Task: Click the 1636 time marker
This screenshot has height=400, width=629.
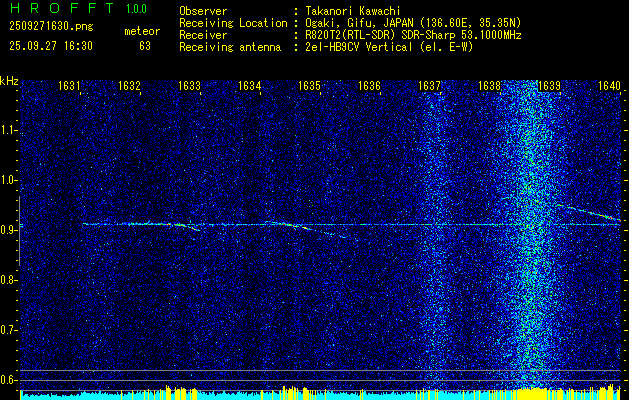Action: [x=369, y=85]
